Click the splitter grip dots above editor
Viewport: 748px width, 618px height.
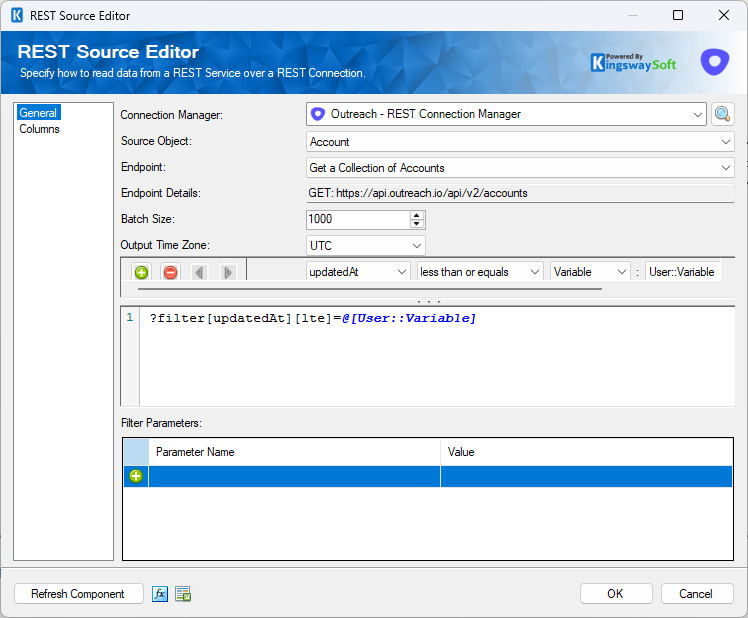428,302
